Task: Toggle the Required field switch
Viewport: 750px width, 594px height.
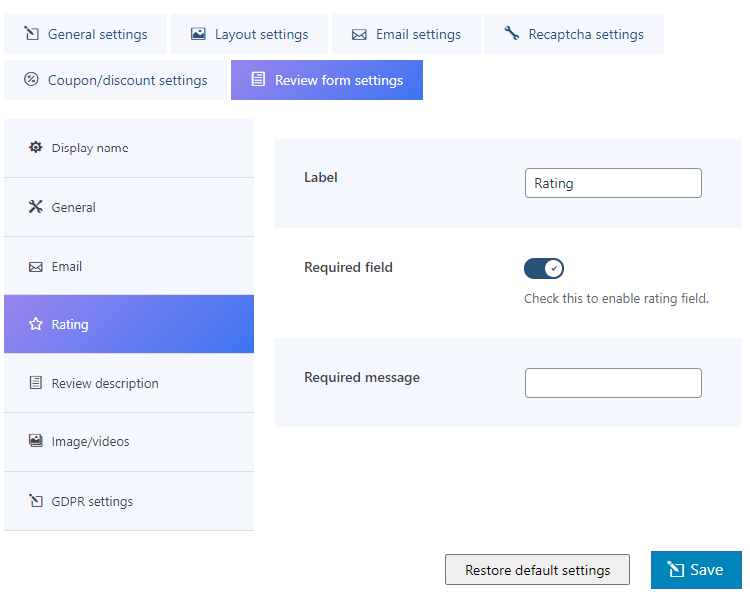Action: 544,268
